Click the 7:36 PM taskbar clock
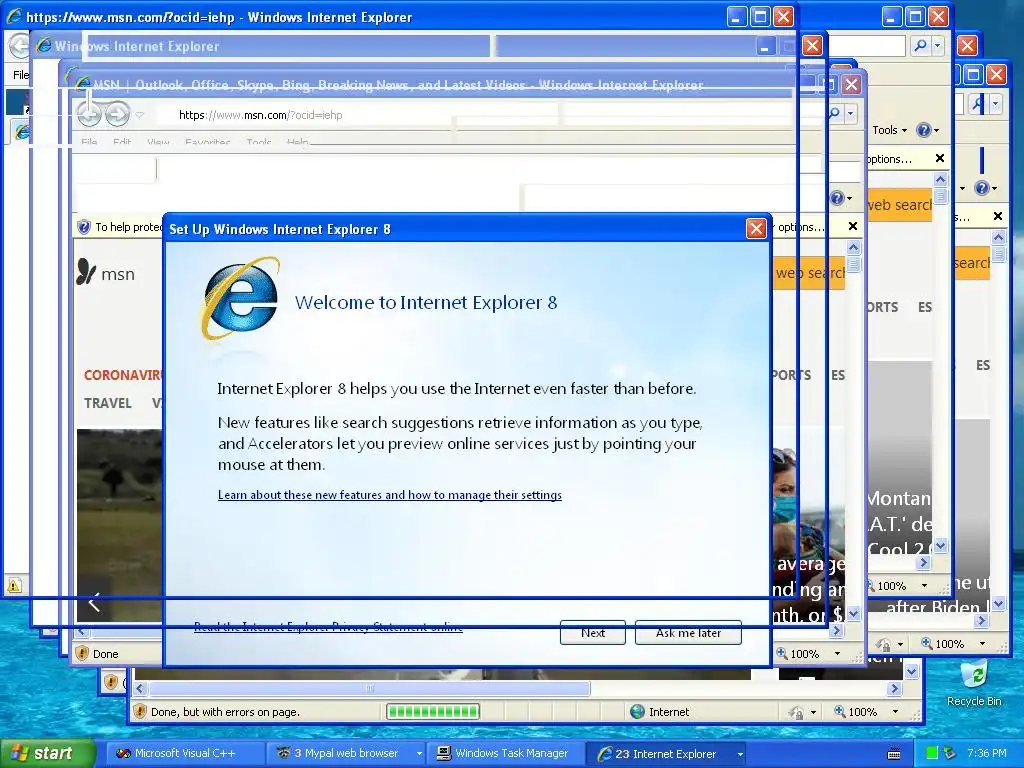 [986, 754]
